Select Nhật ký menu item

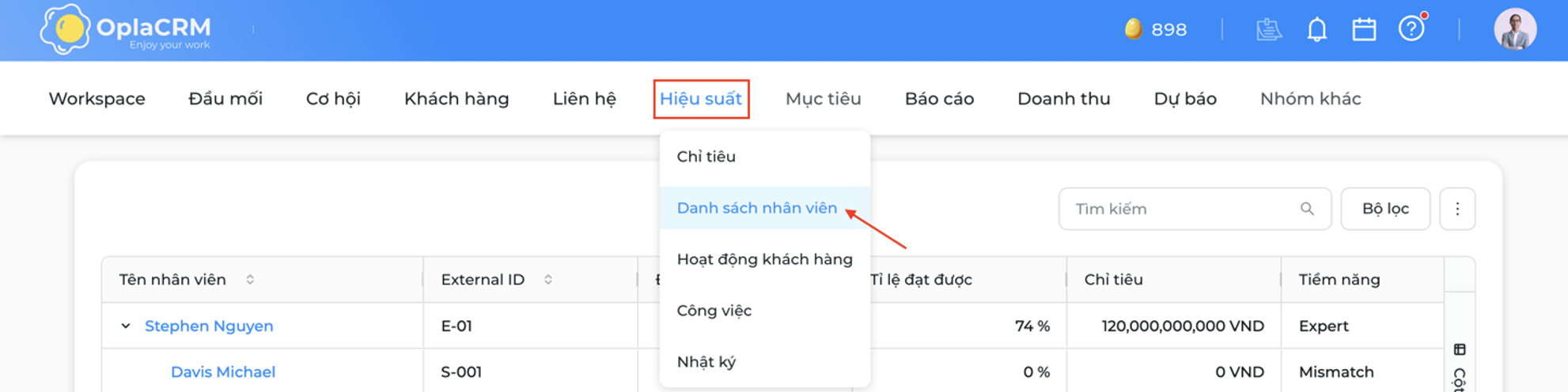(x=765, y=362)
